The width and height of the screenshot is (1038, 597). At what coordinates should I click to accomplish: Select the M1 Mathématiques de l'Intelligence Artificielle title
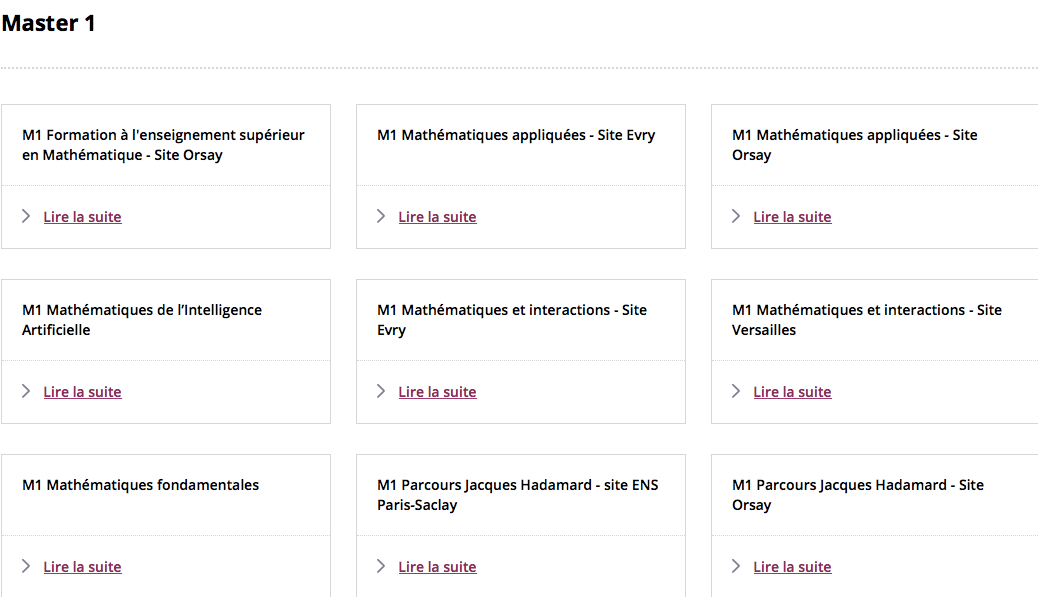pyautogui.click(x=142, y=320)
